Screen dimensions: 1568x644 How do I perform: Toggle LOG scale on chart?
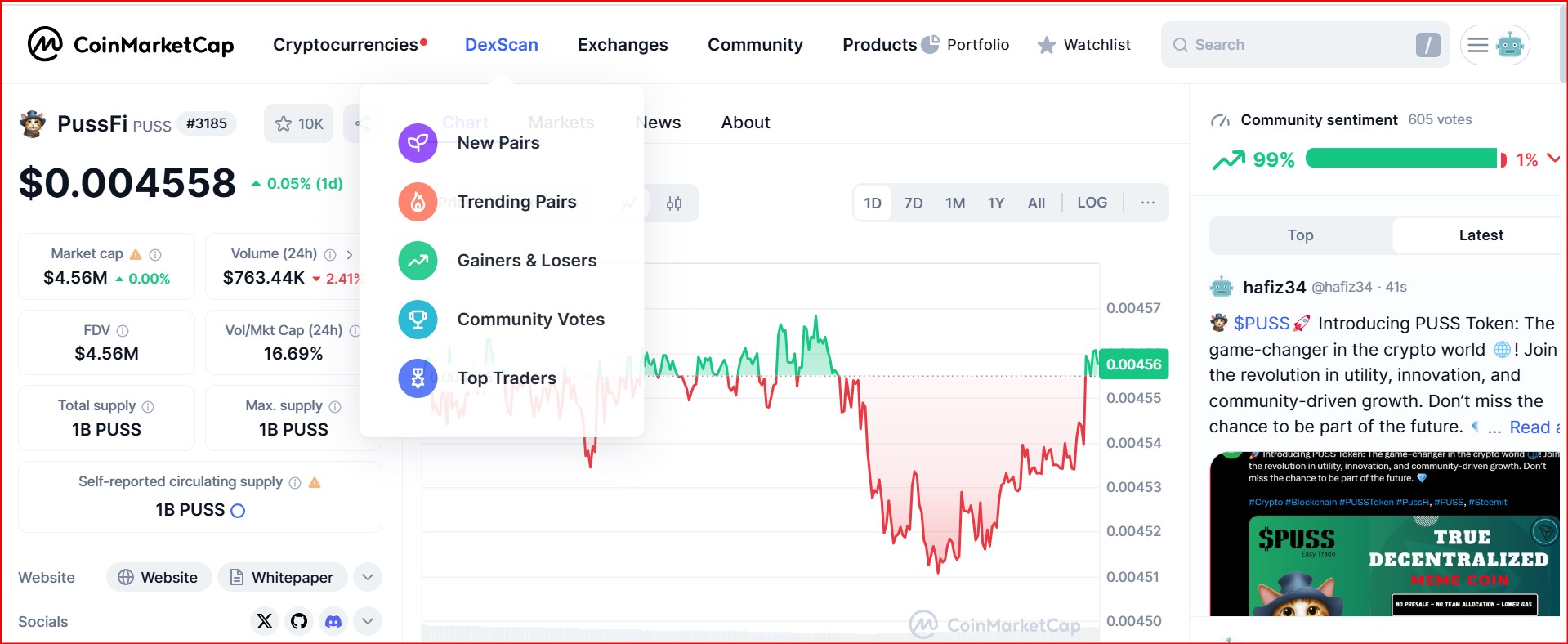1092,203
